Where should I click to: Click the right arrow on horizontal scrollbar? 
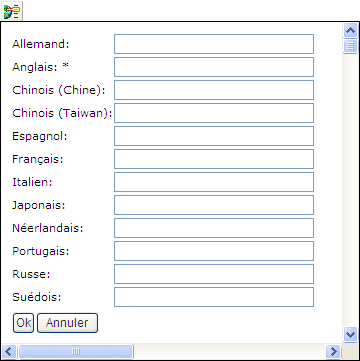(x=333, y=351)
